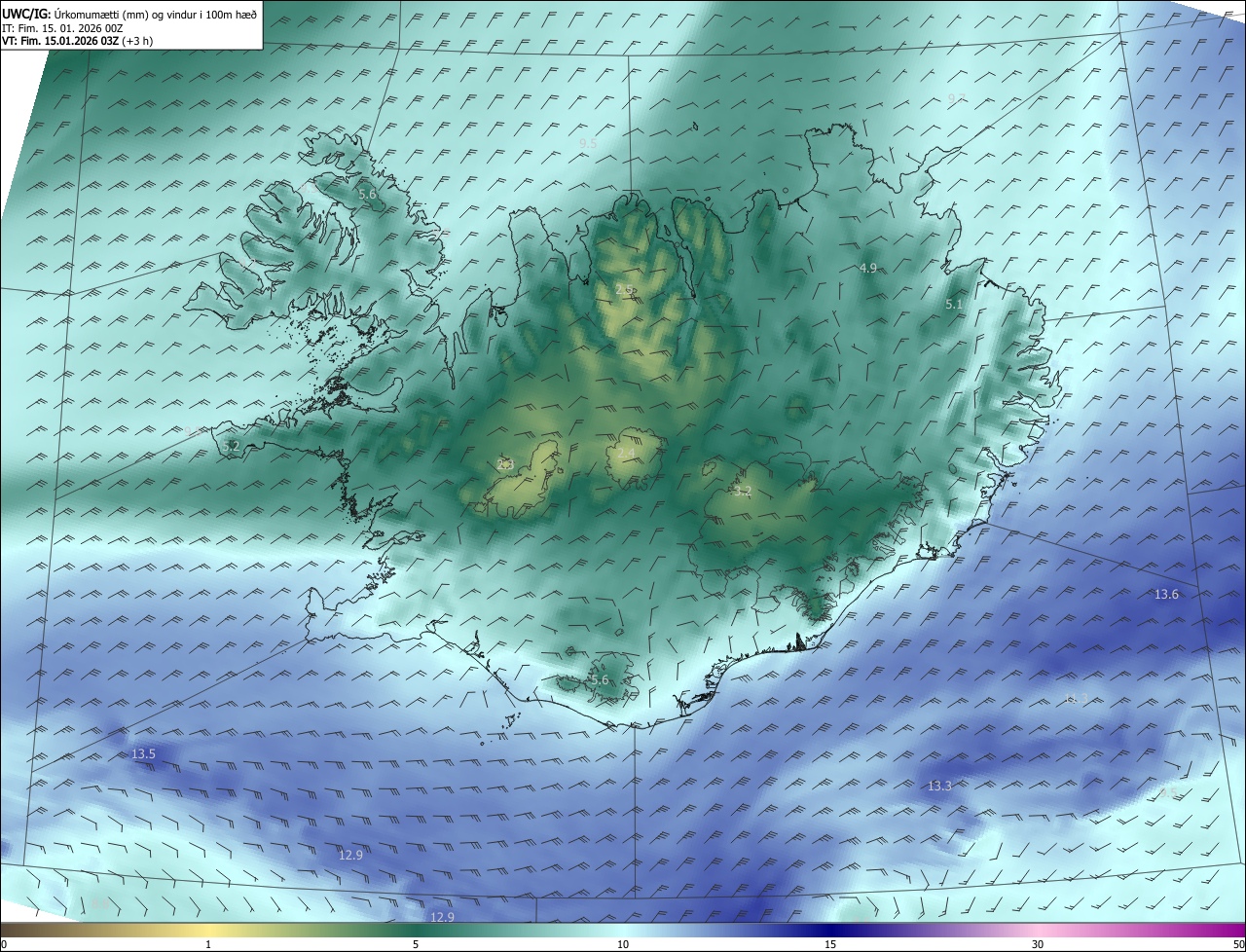Click the 5.6 value over the Westfjords peninsula
Viewport: 1246px width, 952px height.
click(x=367, y=195)
